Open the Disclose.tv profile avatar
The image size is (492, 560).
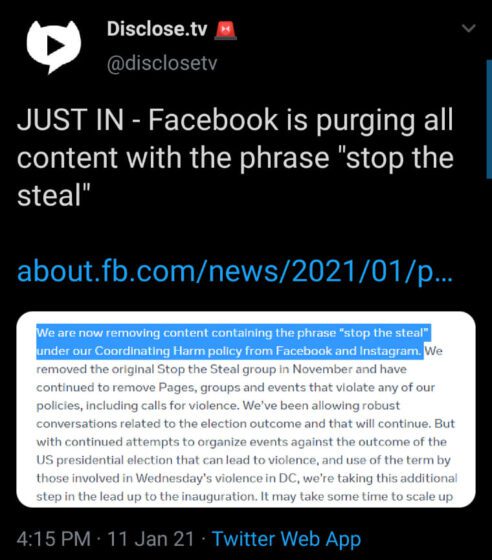54,46
